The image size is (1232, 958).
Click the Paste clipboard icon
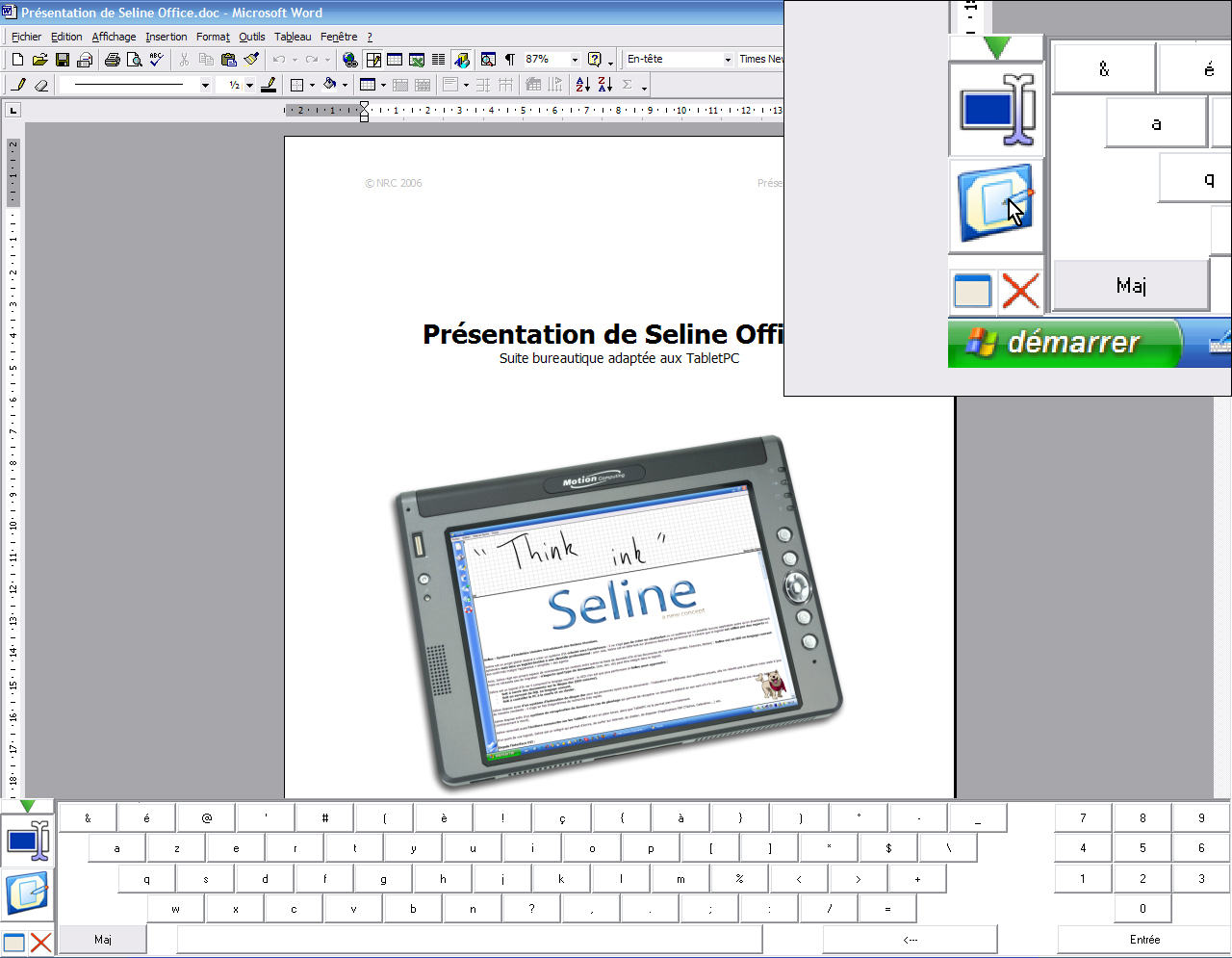pos(228,60)
